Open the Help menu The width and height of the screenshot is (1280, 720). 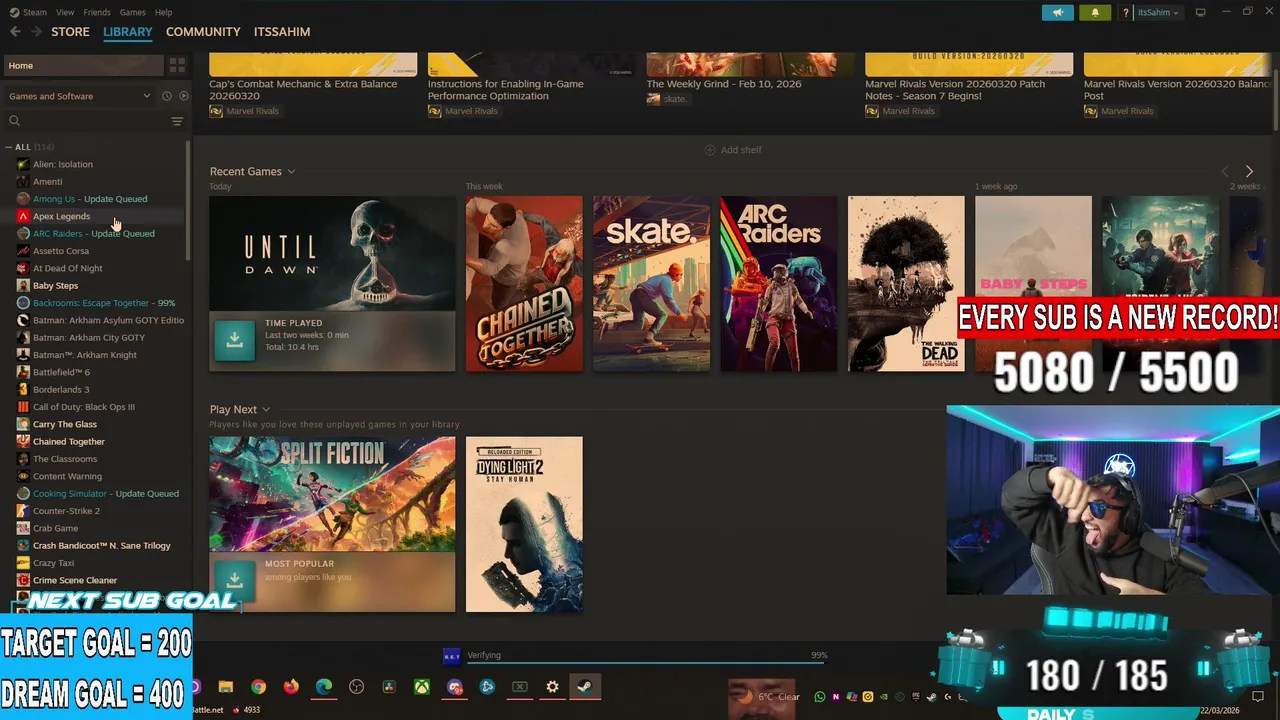click(164, 12)
